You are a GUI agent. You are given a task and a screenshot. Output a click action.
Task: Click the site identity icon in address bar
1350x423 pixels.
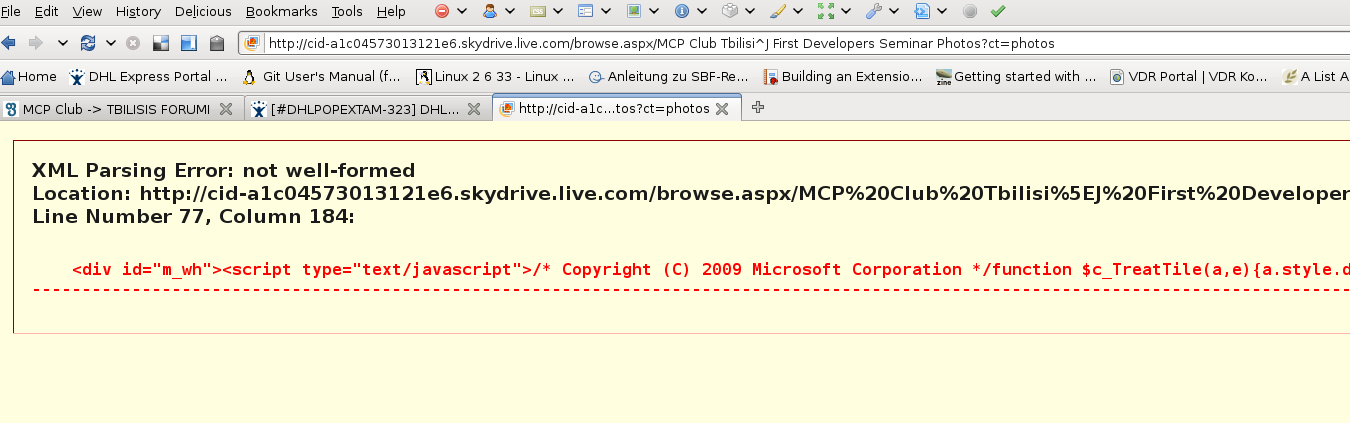252,43
